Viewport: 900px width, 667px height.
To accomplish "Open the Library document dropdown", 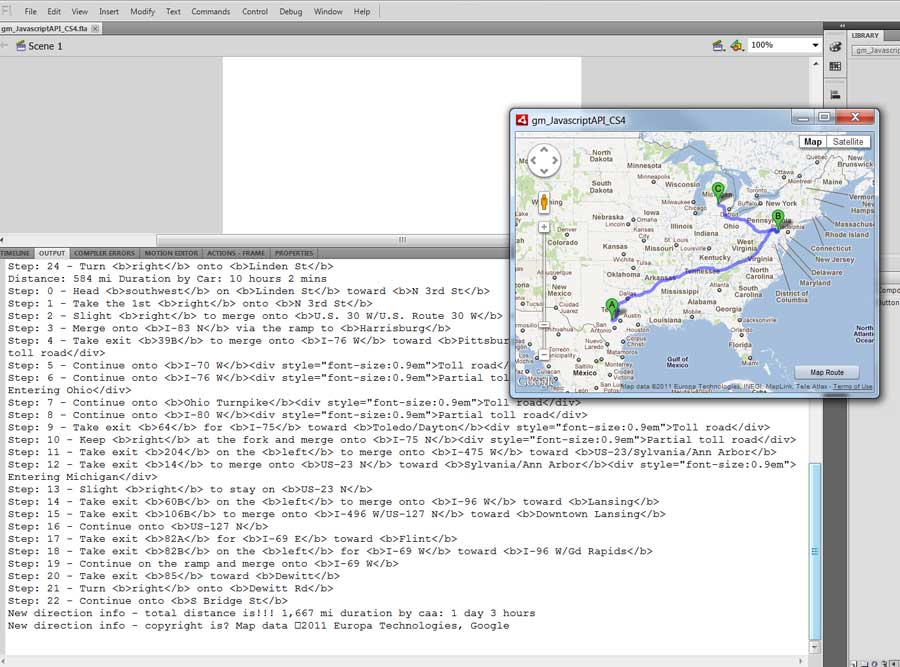I will pyautogui.click(x=876, y=51).
